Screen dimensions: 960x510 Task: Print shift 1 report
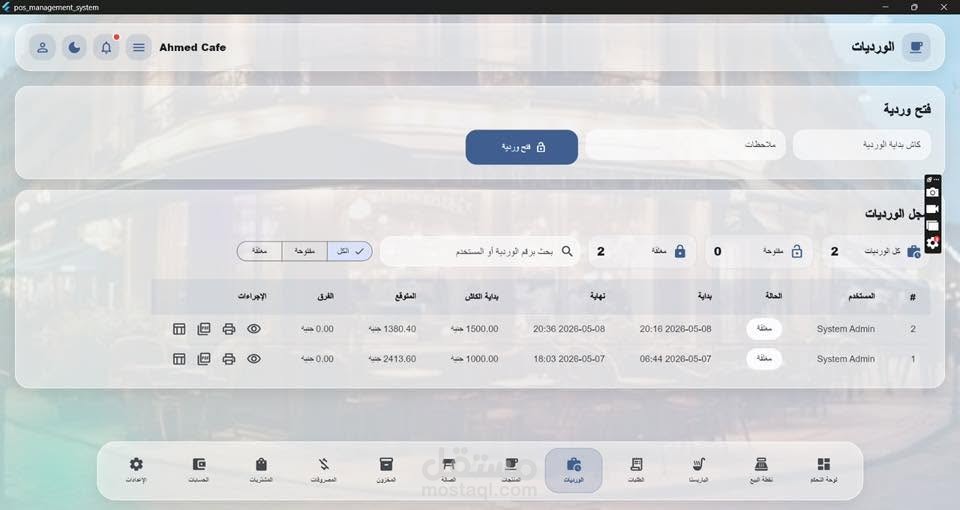click(229, 359)
